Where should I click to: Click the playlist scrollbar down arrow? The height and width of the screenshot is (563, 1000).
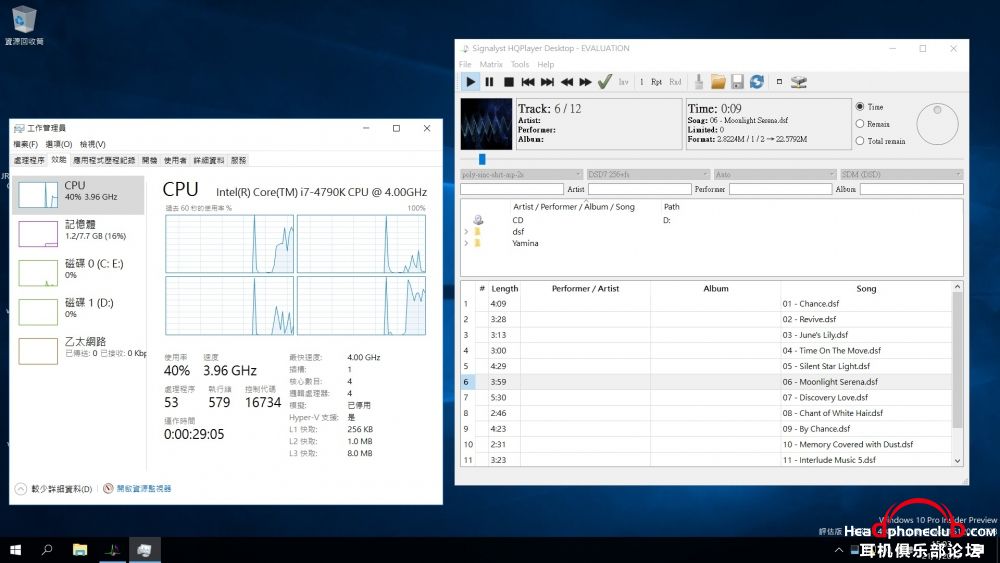[x=957, y=460]
